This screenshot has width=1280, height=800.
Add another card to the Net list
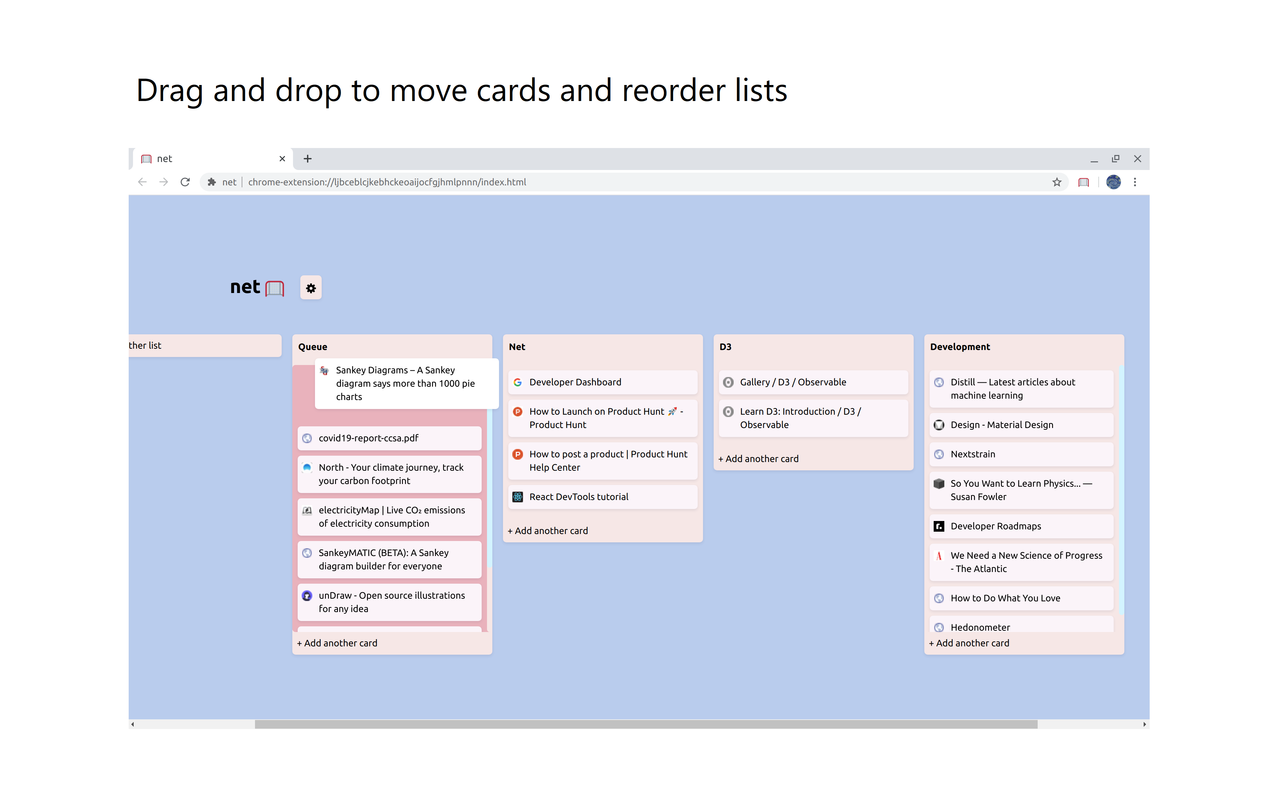pos(548,531)
